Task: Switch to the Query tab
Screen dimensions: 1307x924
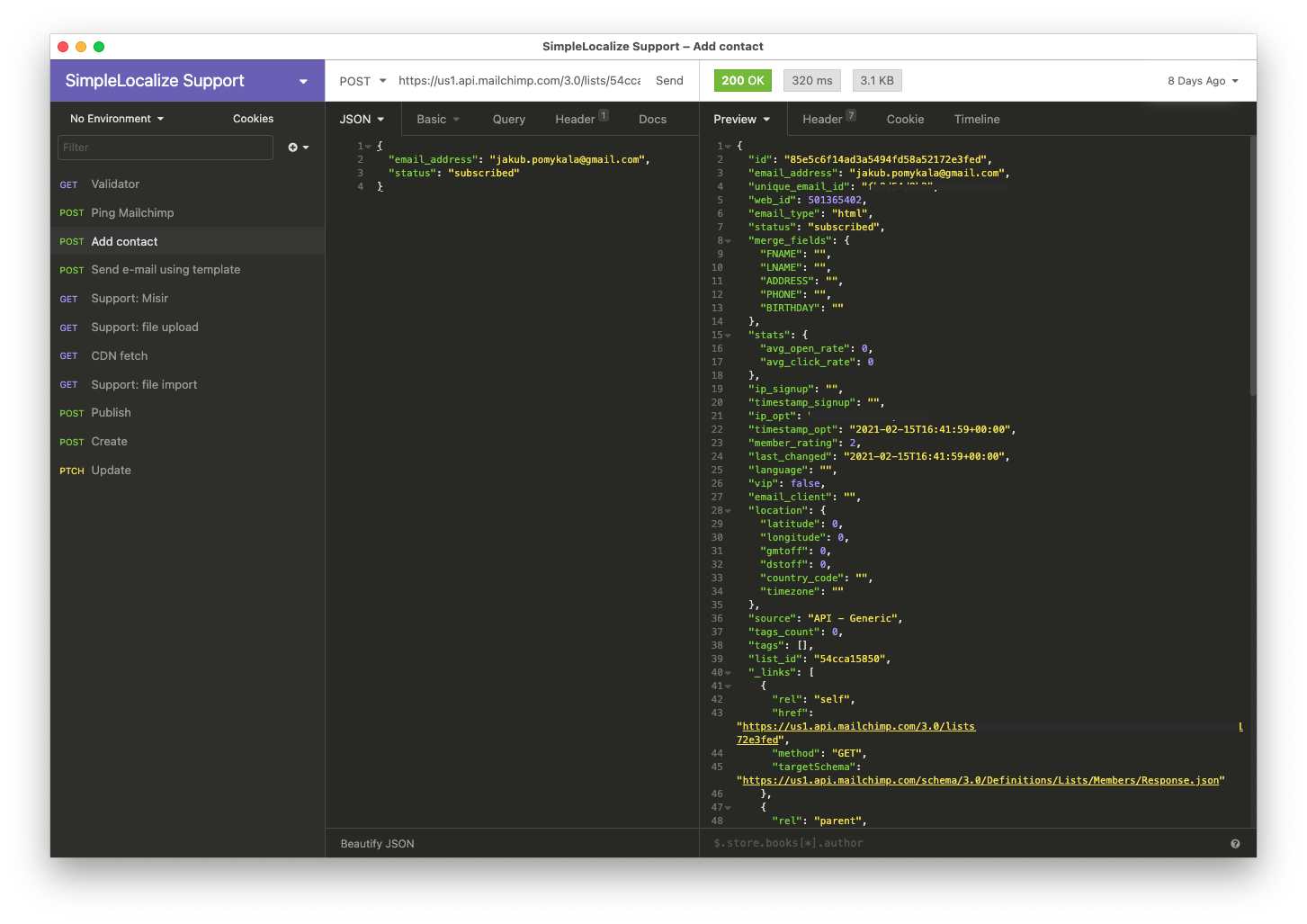Action: [509, 119]
